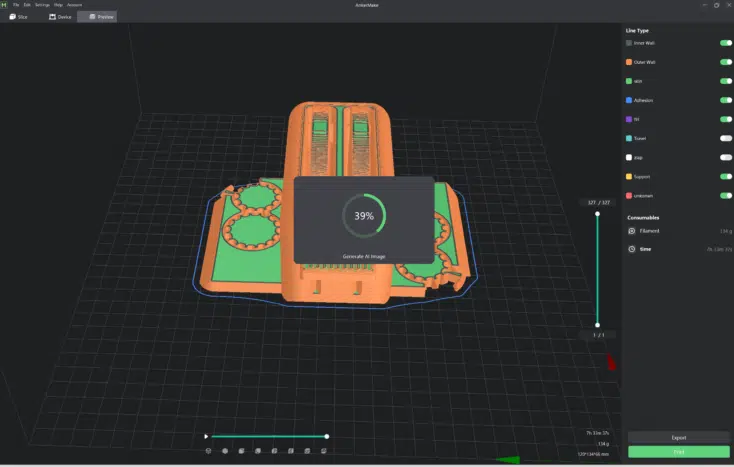Disable the skin line type
Image resolution: width=734 pixels, height=467 pixels.
tap(725, 81)
